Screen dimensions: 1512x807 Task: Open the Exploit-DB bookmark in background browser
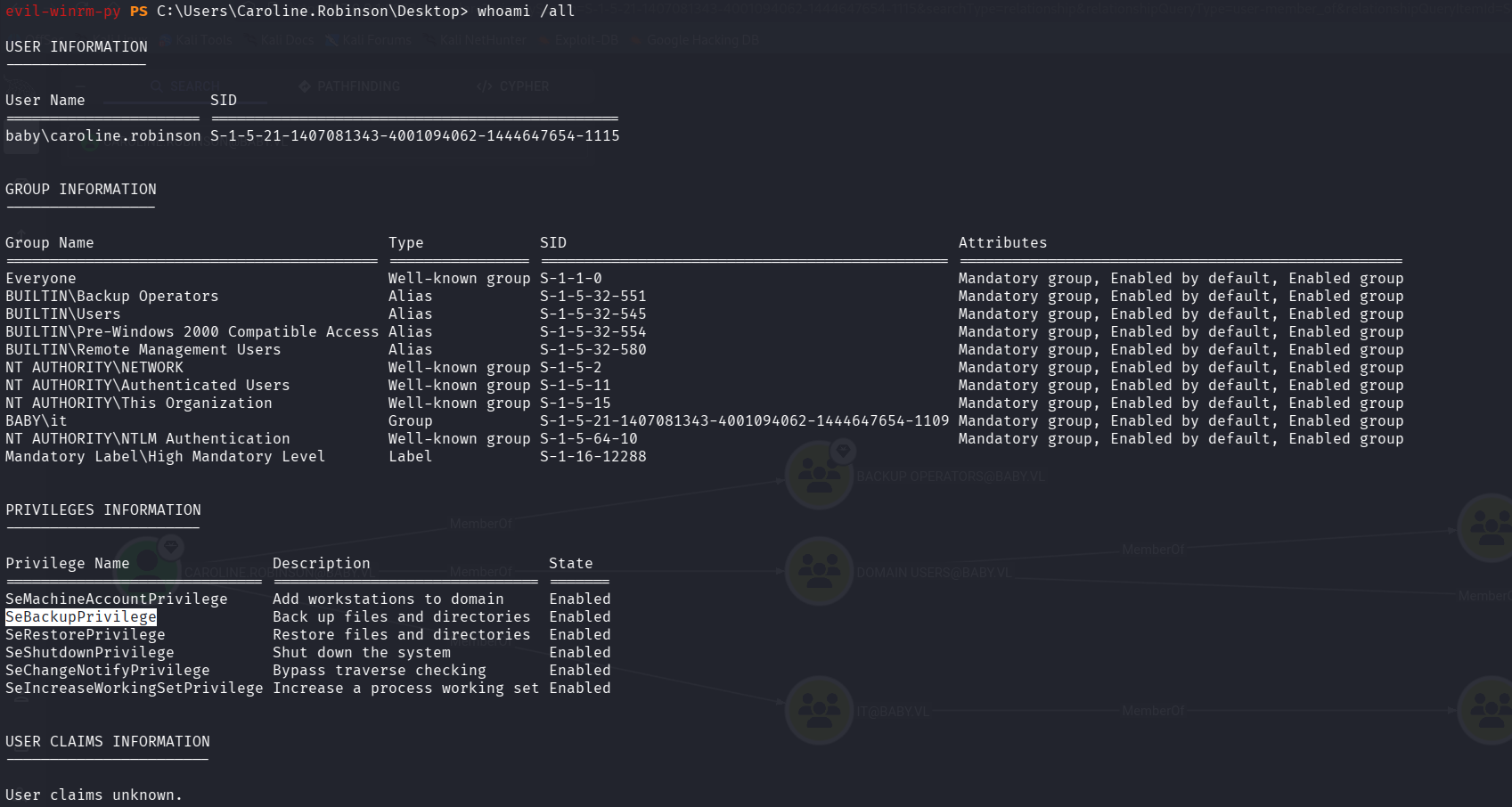pyautogui.click(x=577, y=40)
